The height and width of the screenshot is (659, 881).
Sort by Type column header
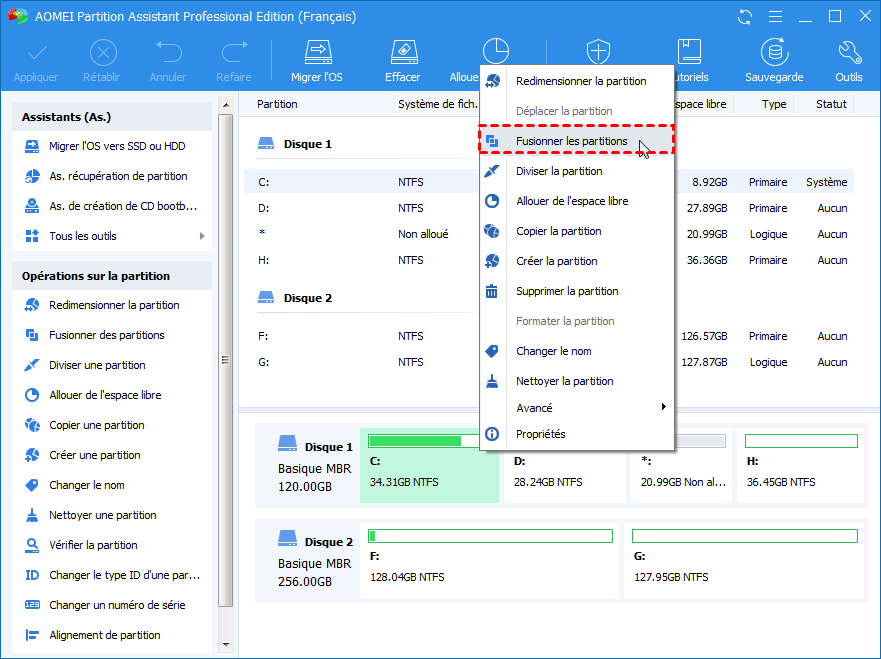click(x=774, y=104)
